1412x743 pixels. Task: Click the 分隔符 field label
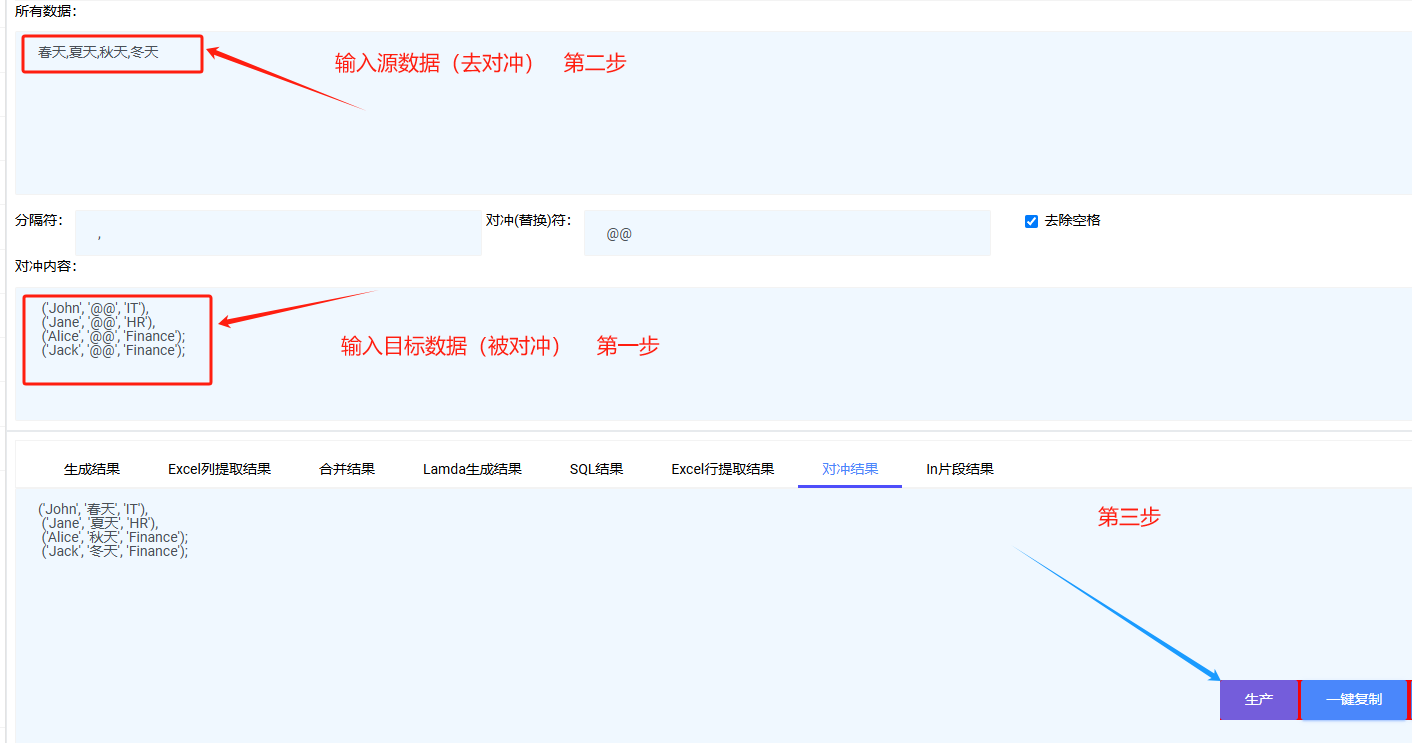39,220
